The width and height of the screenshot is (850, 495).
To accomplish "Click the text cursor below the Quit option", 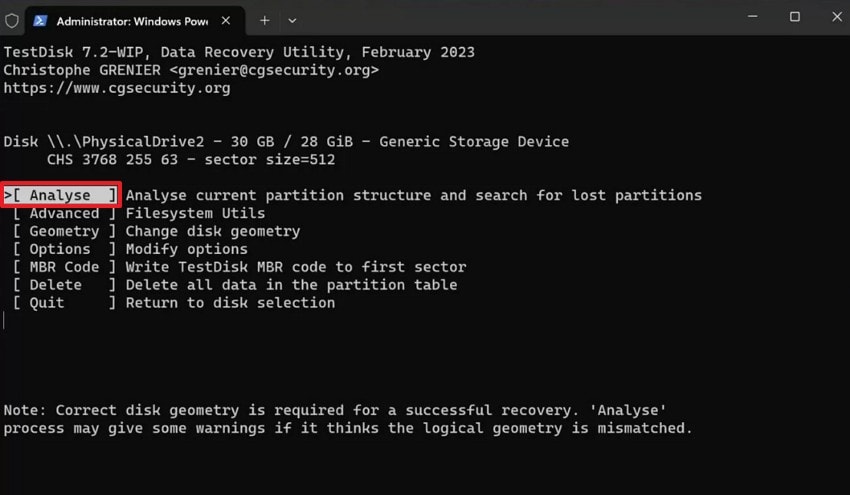I will point(5,320).
